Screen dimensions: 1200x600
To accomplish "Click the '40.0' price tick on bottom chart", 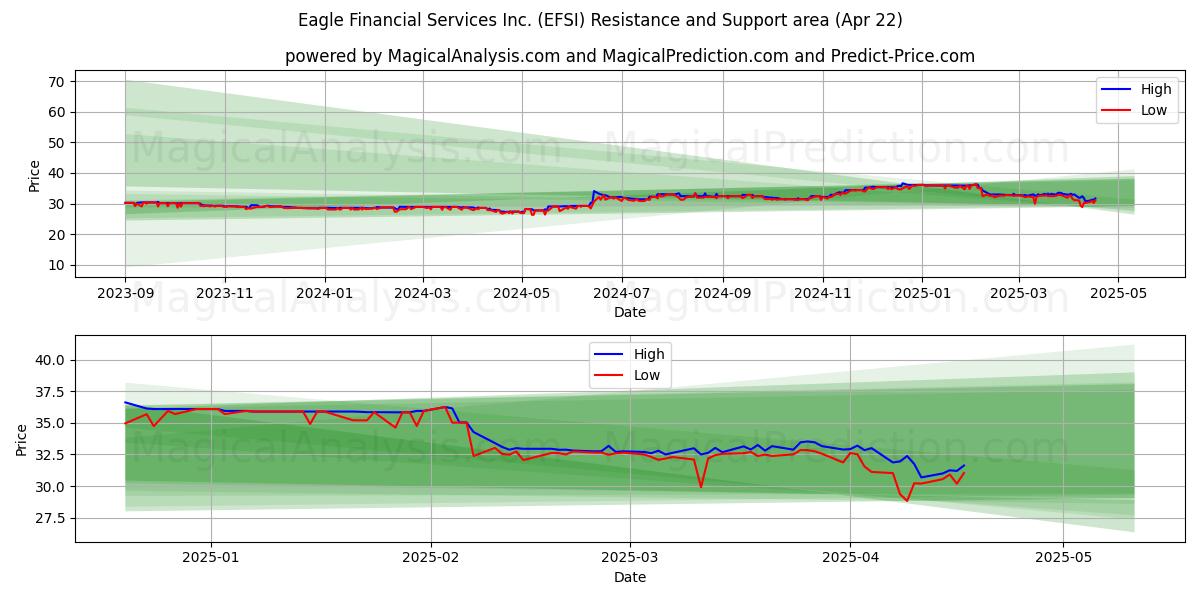I will point(51,360).
